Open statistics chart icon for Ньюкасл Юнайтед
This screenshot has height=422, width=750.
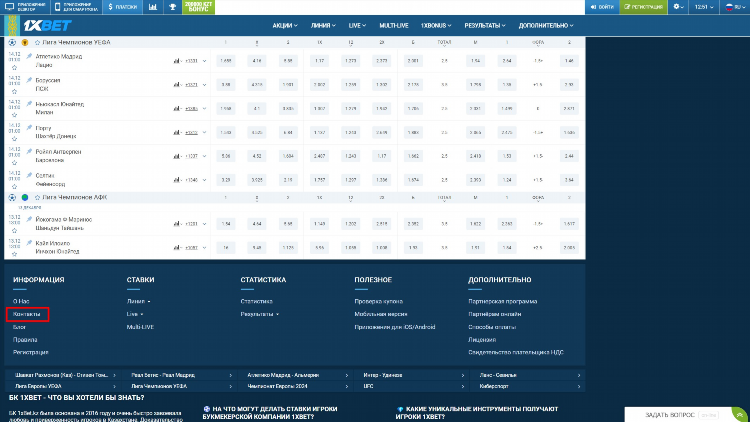click(177, 109)
